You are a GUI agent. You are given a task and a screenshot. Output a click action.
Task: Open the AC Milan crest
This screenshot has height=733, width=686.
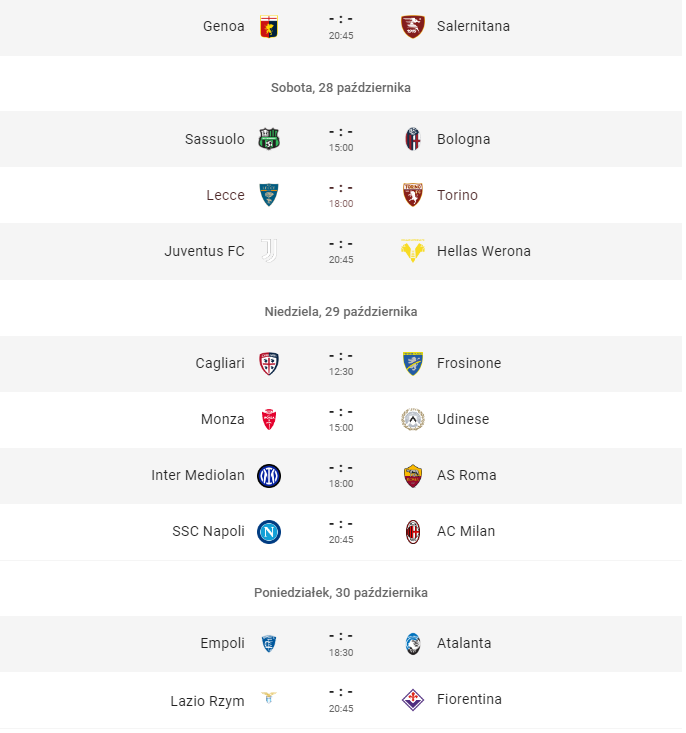click(x=415, y=533)
